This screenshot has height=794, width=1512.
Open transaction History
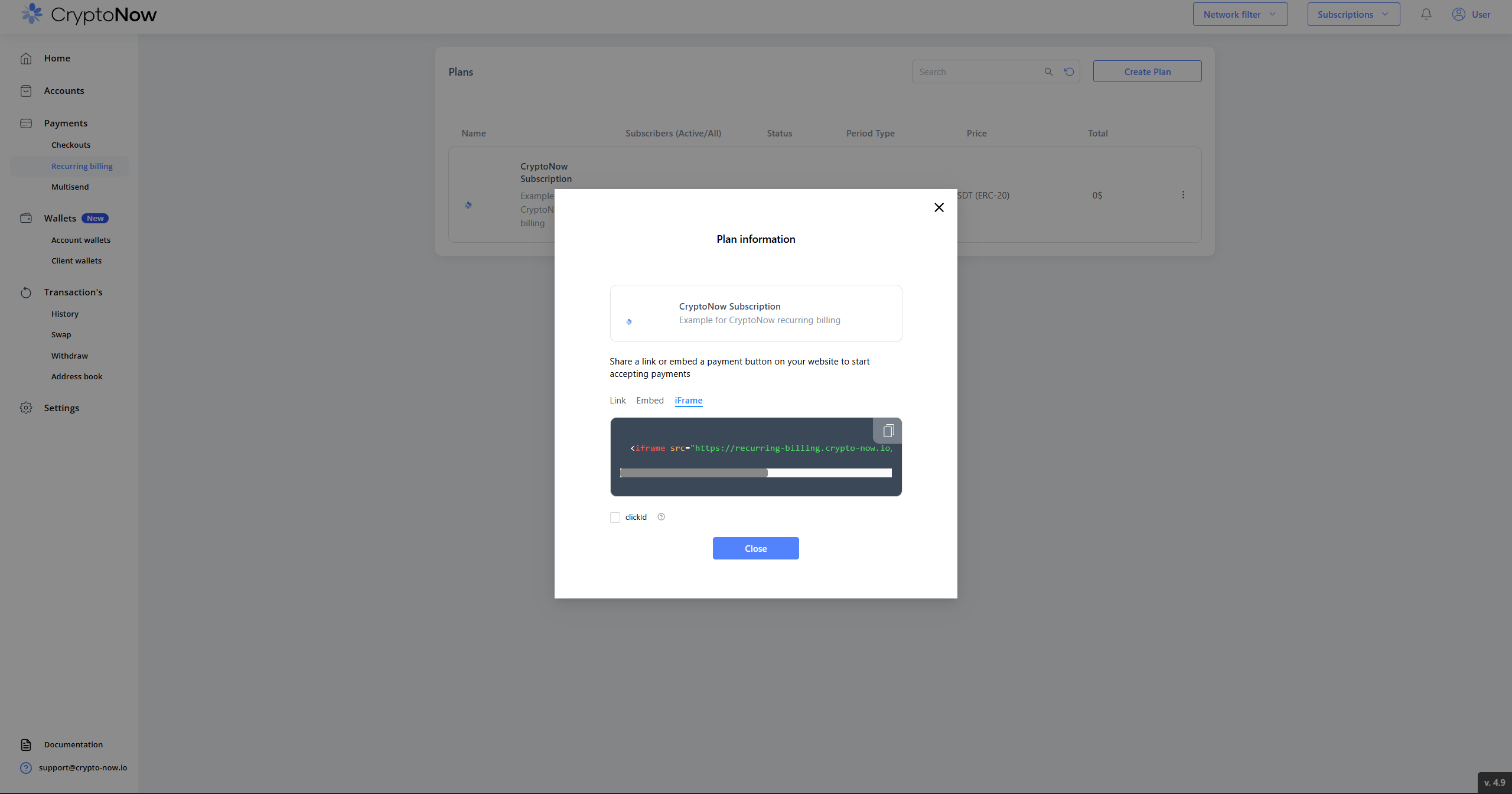[65, 314]
